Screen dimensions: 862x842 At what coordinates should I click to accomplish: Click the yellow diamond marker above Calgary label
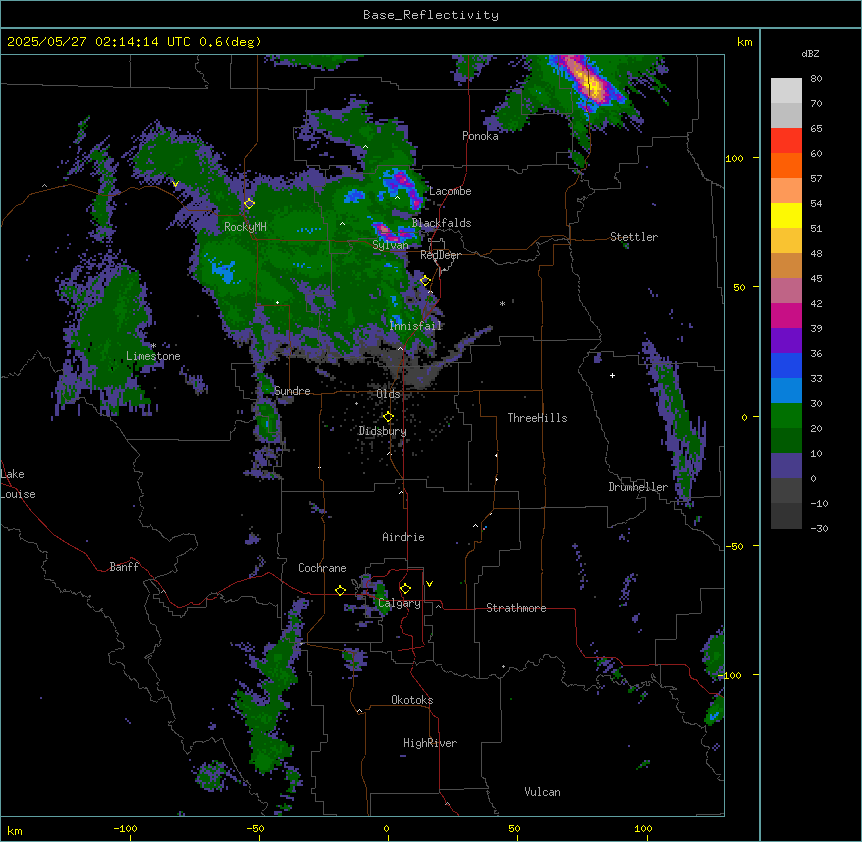click(x=405, y=589)
